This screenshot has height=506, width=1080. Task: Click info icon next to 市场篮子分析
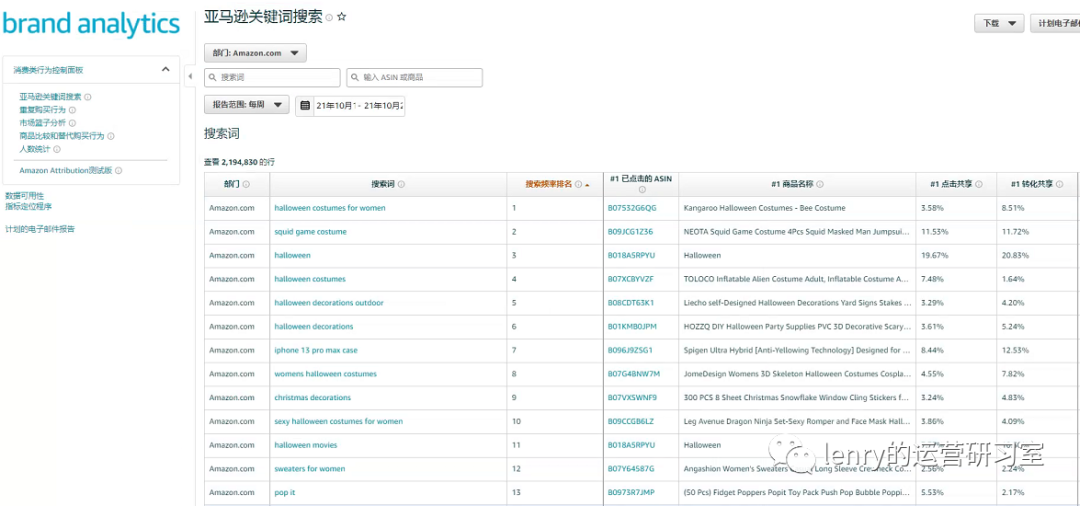pos(72,123)
